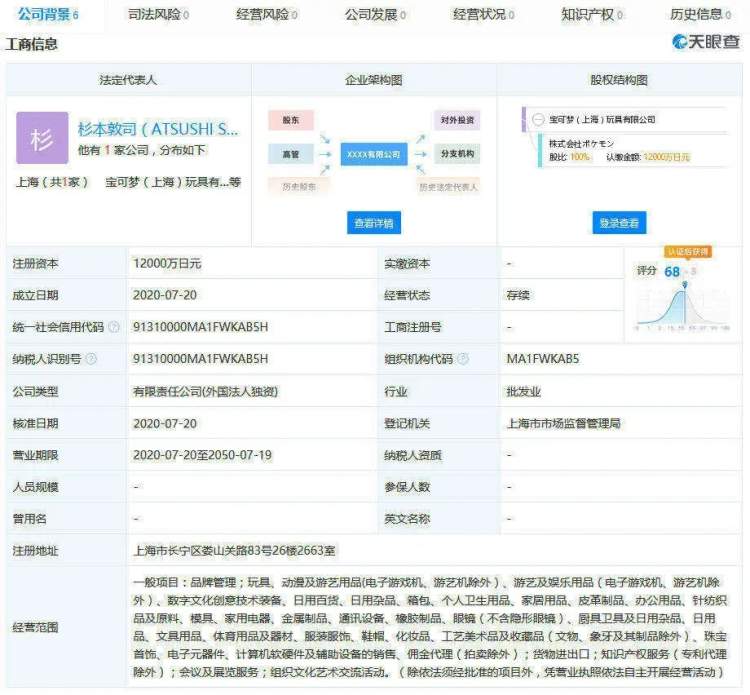Click the 经营范围 description text
The image size is (750, 695).
click(x=430, y=627)
